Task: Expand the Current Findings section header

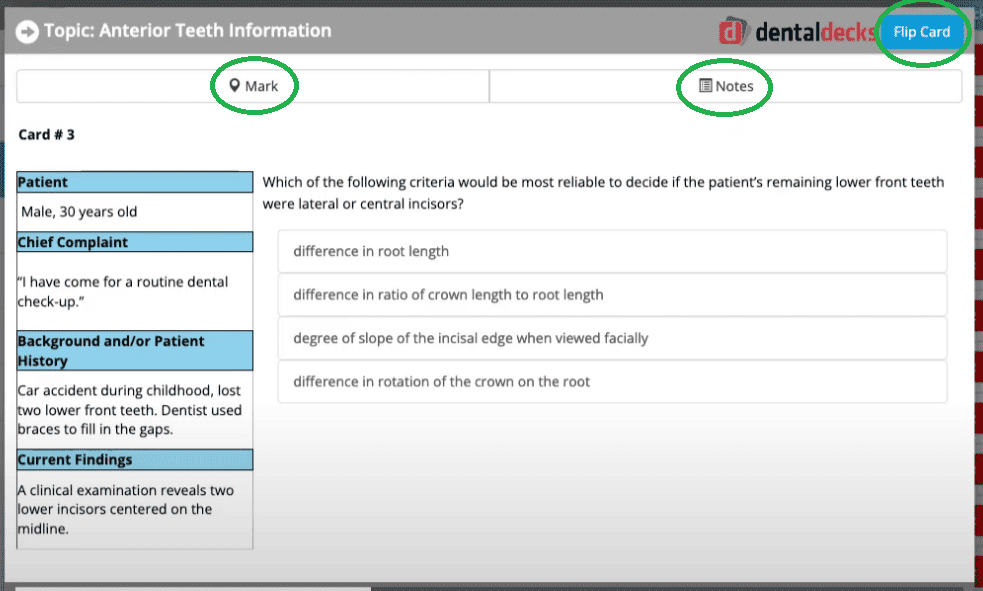Action: pos(134,459)
